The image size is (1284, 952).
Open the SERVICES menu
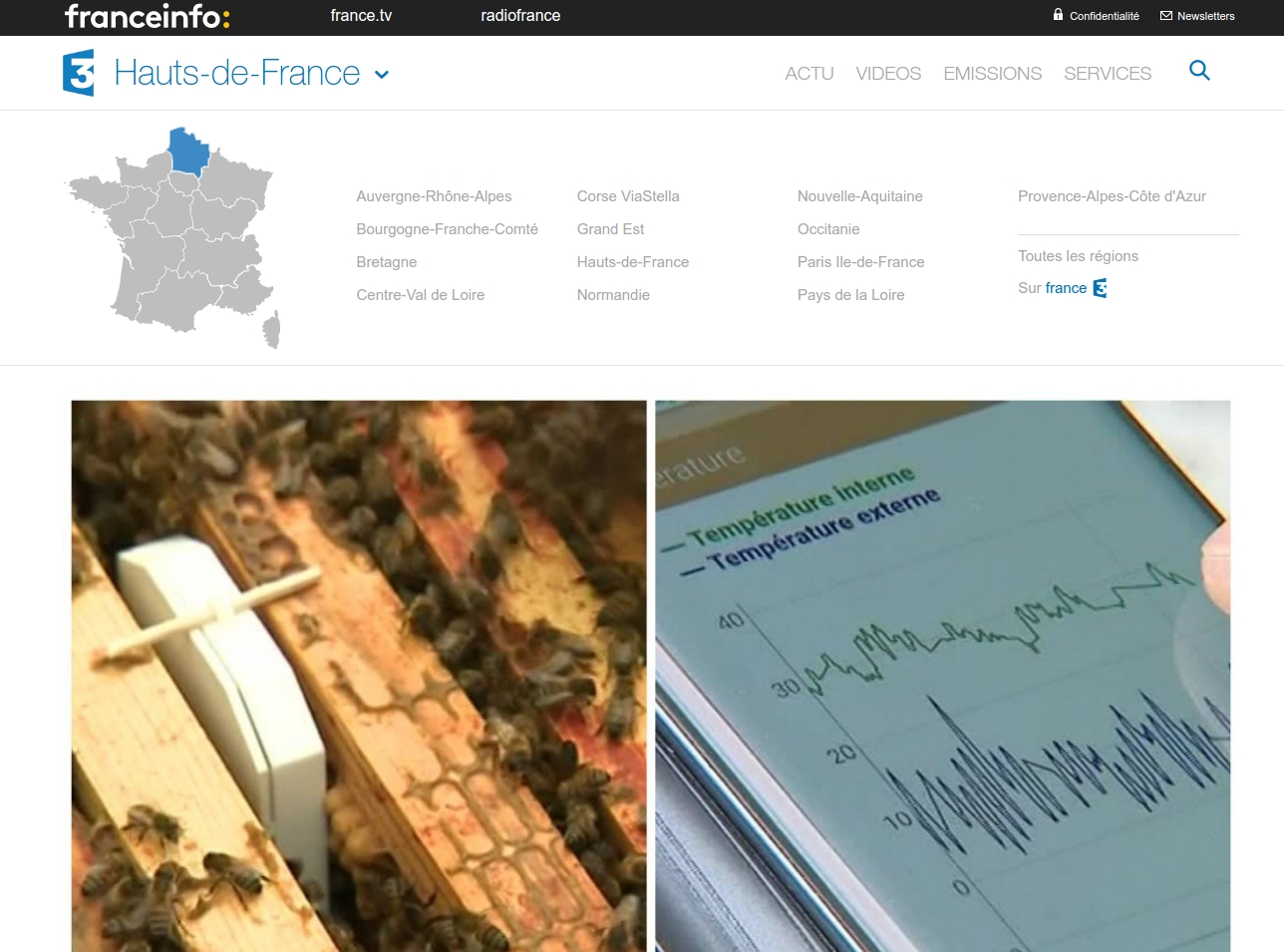point(1108,74)
